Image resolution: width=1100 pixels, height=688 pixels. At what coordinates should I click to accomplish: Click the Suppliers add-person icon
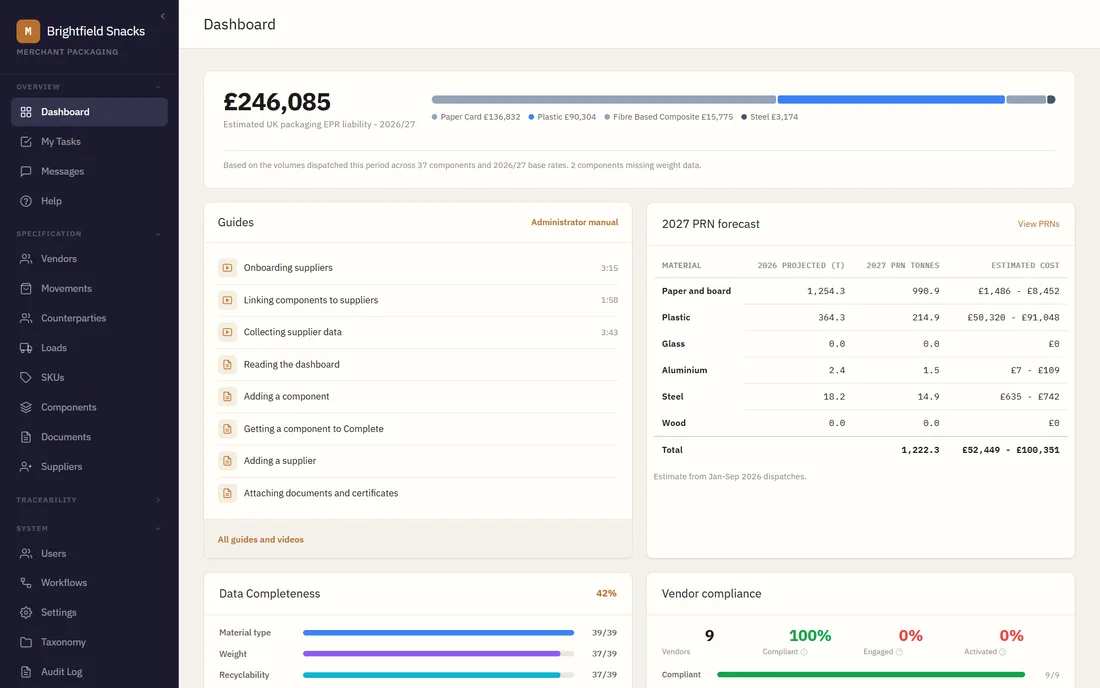click(x=26, y=466)
